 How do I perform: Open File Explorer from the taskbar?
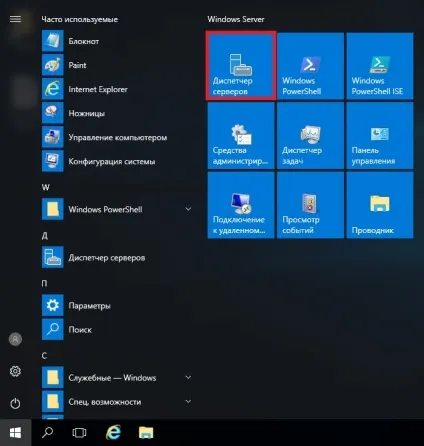(x=146, y=433)
